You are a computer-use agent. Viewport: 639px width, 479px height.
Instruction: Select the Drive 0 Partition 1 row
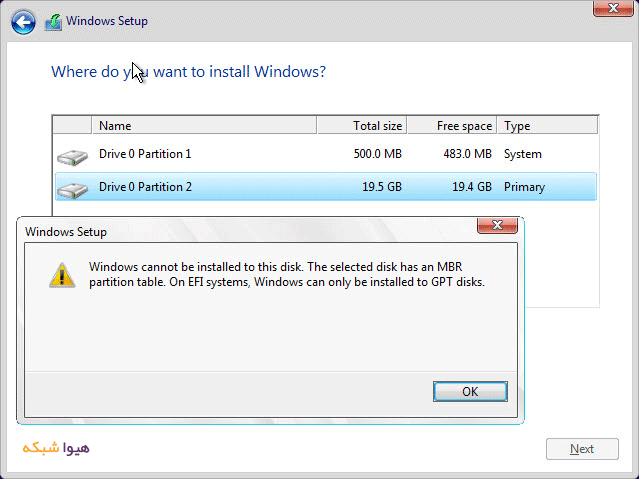click(x=145, y=154)
